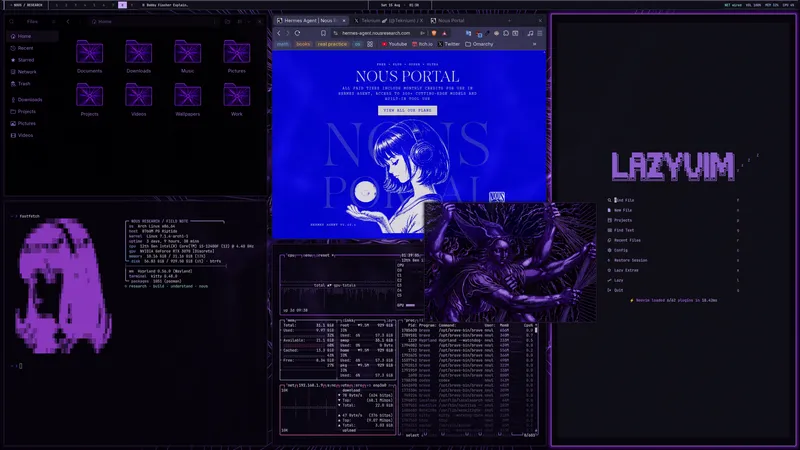Open the Downloads folder icon in Files grid

[138, 56]
